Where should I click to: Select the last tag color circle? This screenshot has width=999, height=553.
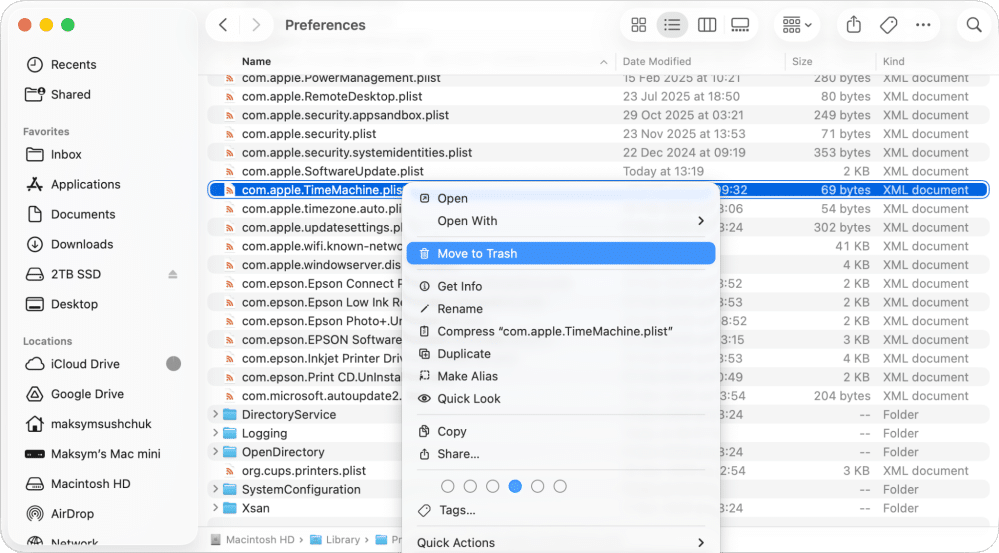point(560,487)
